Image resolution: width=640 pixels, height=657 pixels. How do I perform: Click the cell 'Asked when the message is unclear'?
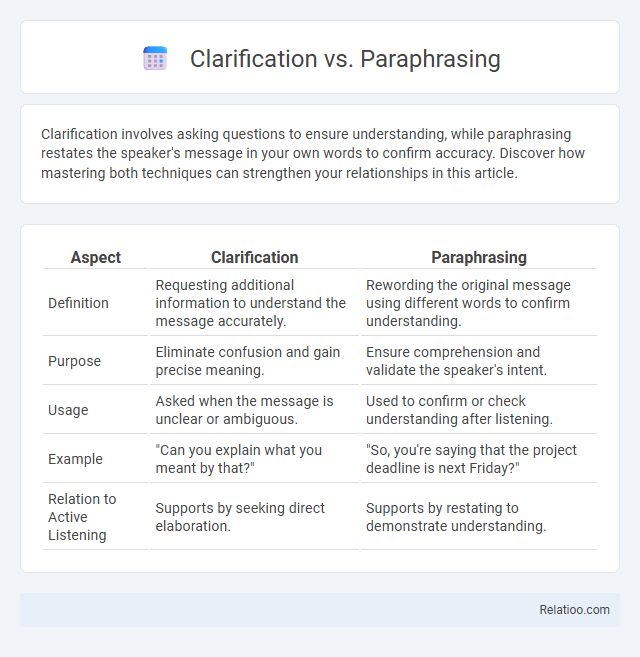pos(244,410)
